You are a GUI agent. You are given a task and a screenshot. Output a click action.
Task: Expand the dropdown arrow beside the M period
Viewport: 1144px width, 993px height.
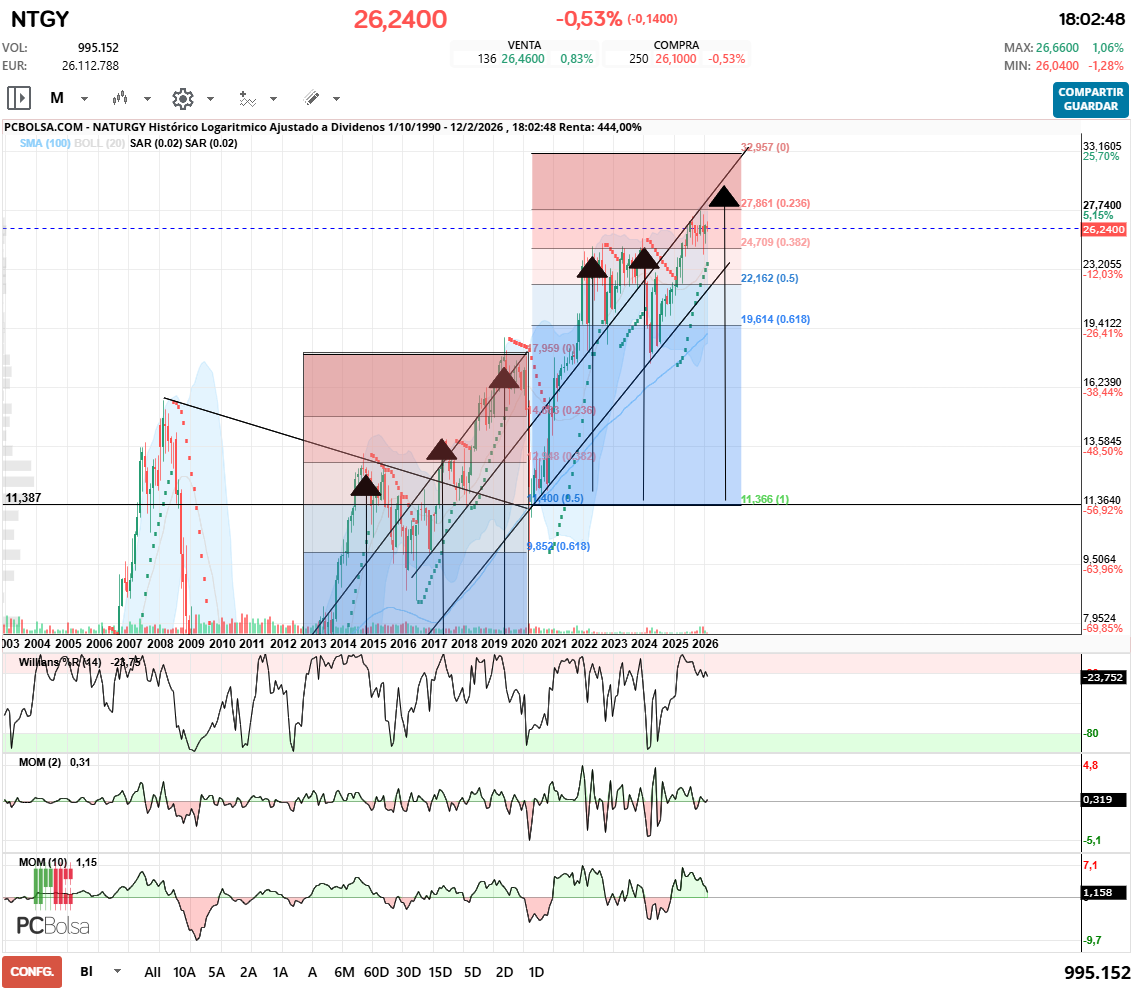click(x=84, y=99)
